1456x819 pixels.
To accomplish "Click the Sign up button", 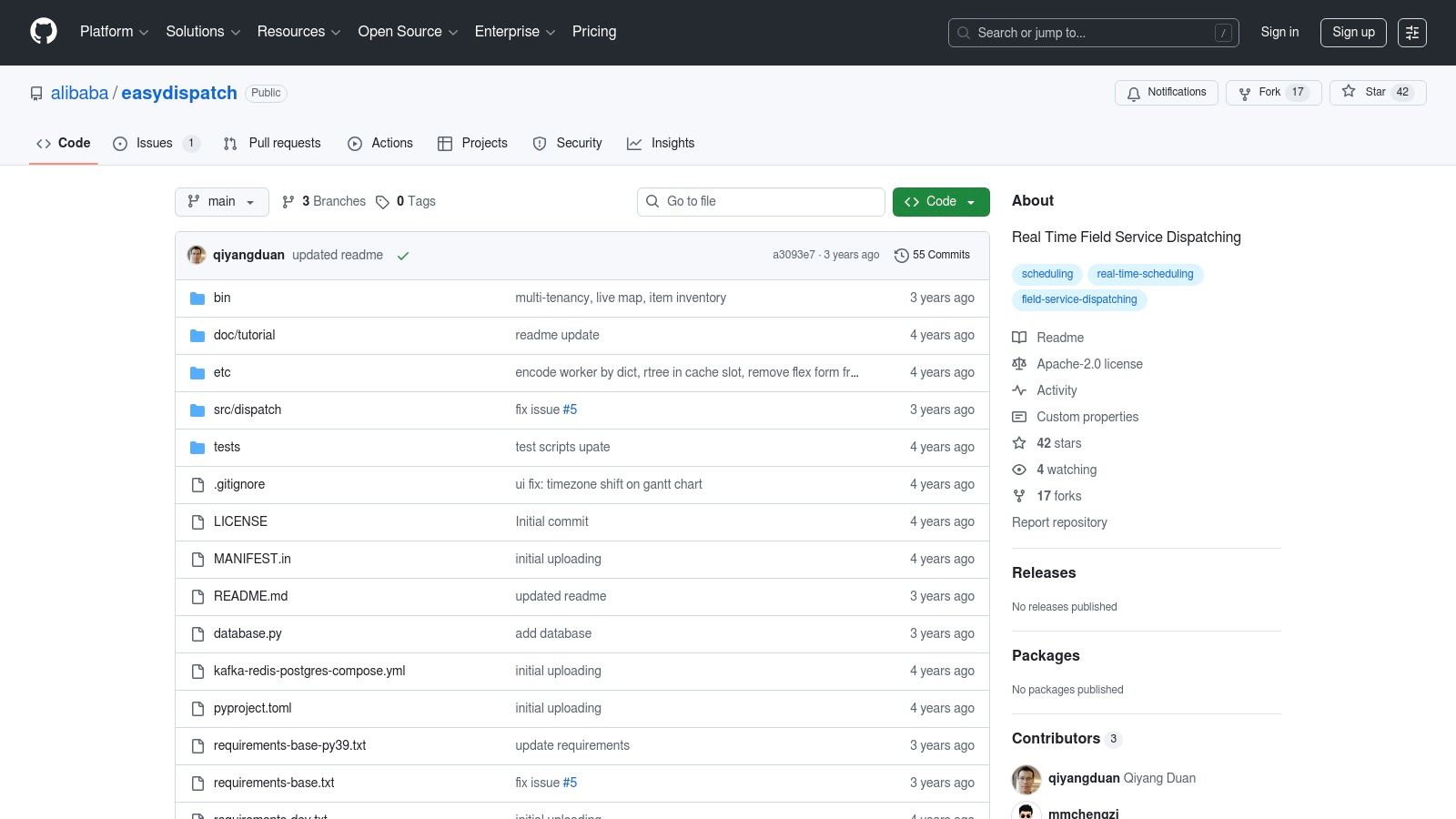I will click(x=1352, y=33).
